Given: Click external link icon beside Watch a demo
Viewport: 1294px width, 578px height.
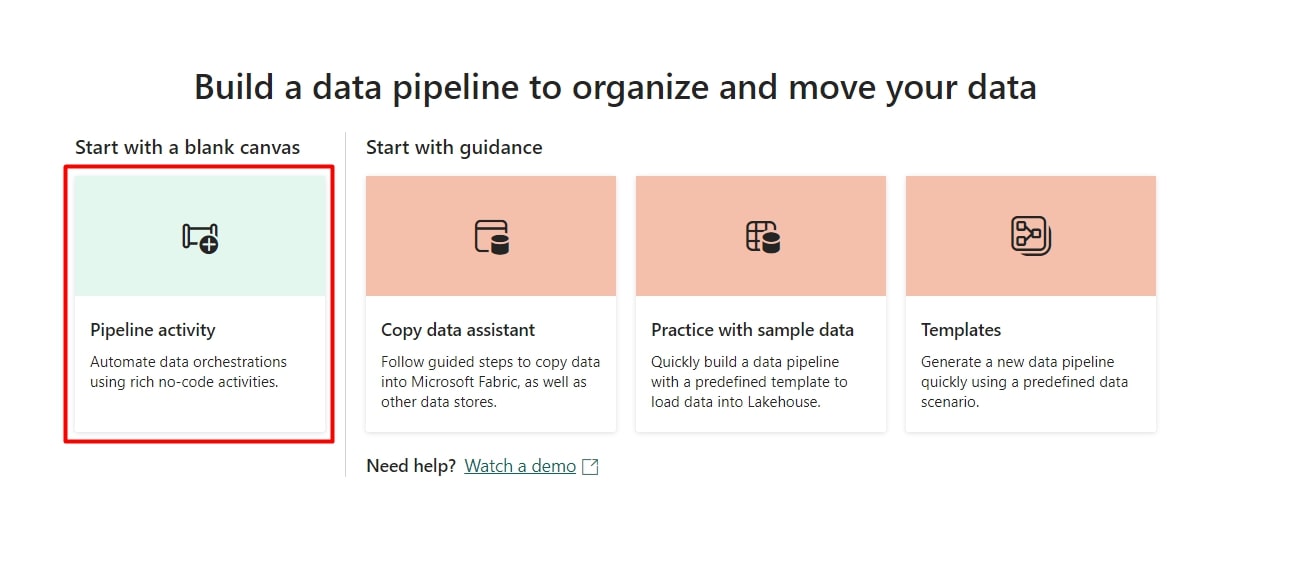Looking at the screenshot, I should tap(591, 467).
